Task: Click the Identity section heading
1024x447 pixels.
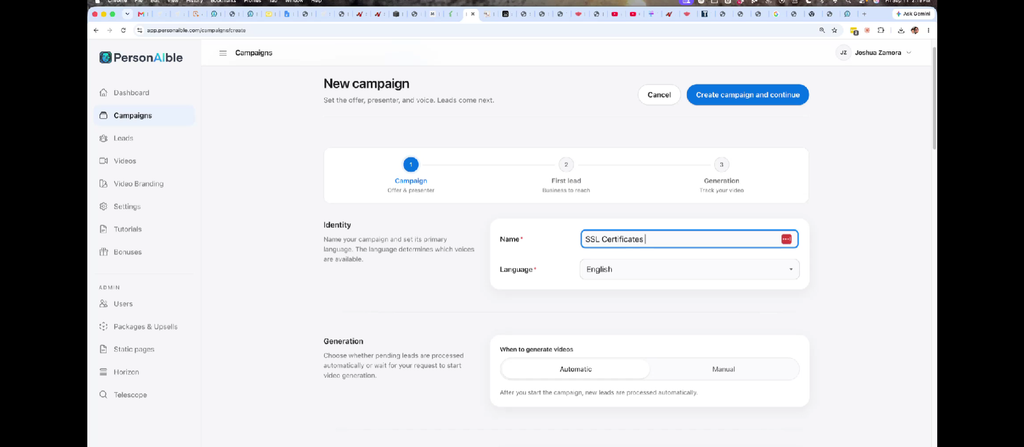Action: (337, 225)
